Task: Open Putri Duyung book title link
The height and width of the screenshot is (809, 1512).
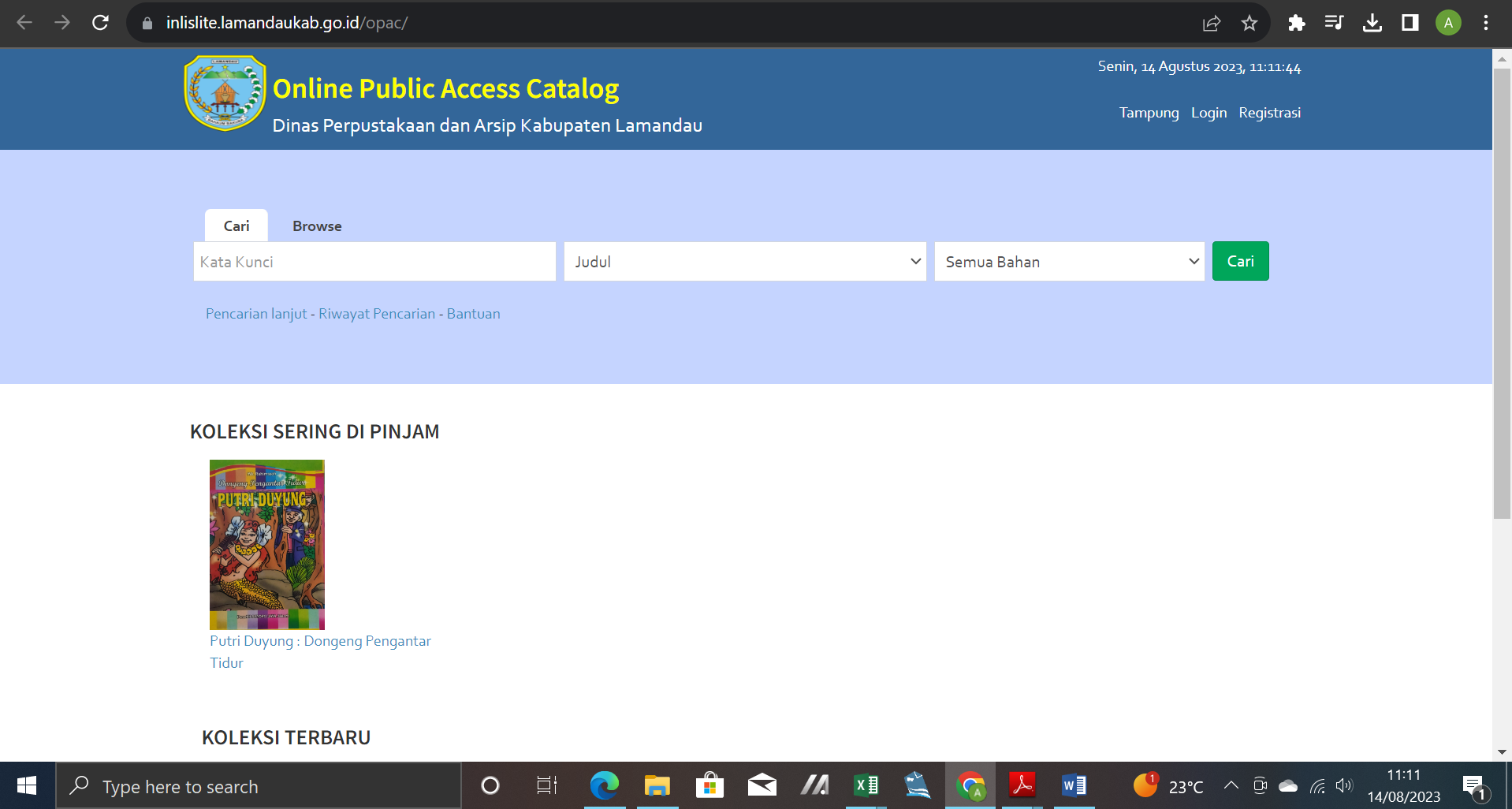Action: click(320, 651)
